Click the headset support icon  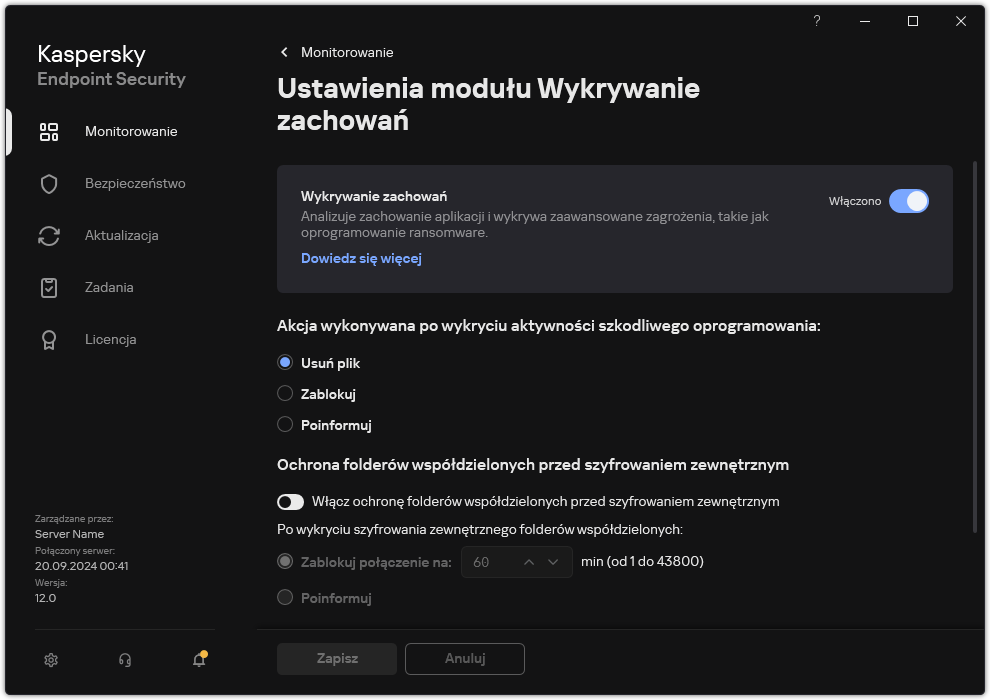click(x=124, y=660)
